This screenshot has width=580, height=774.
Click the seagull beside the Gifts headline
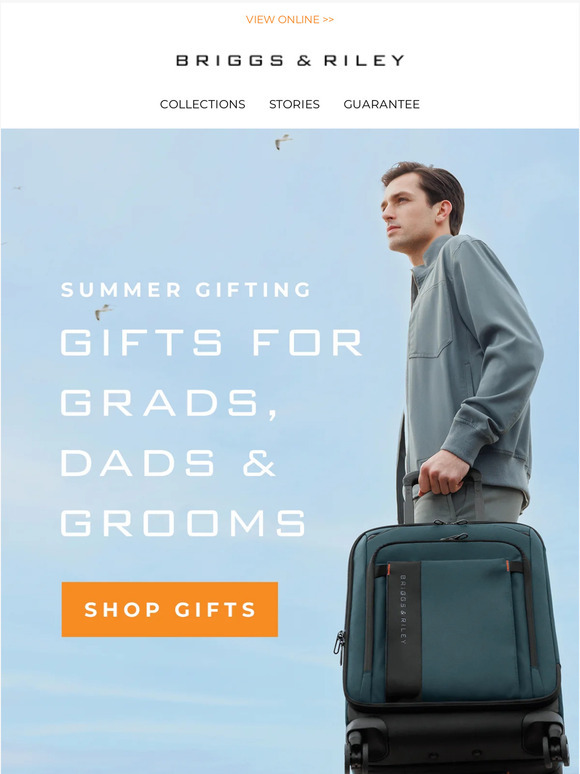(x=103, y=312)
